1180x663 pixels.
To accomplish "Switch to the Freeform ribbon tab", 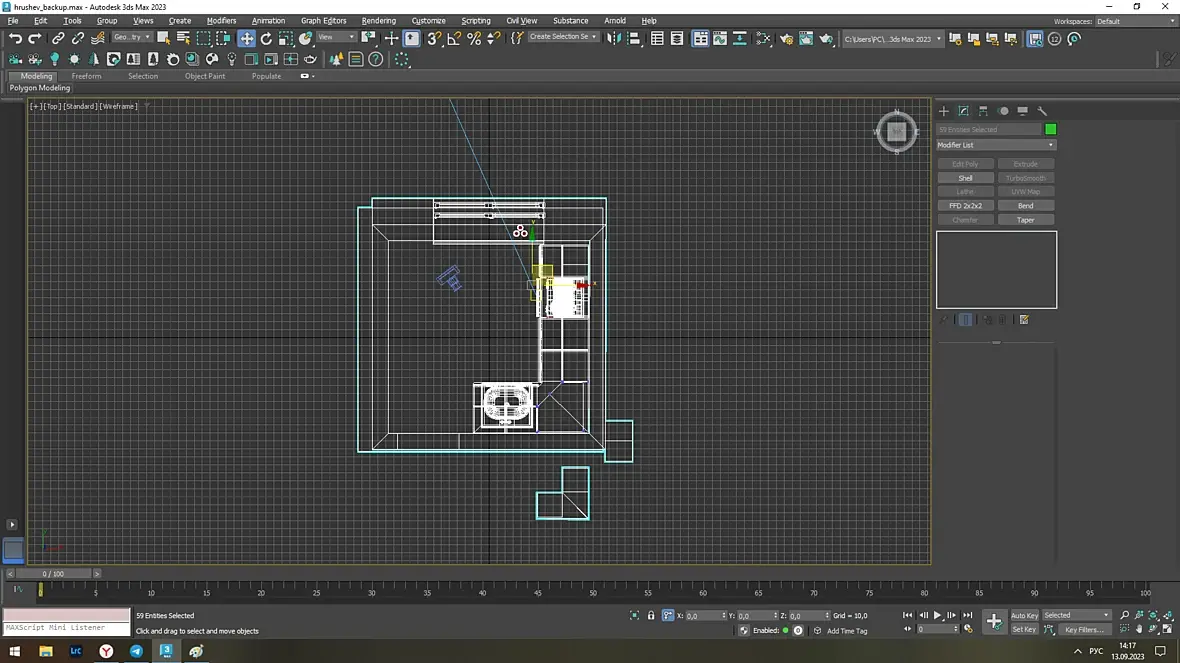I will point(86,76).
